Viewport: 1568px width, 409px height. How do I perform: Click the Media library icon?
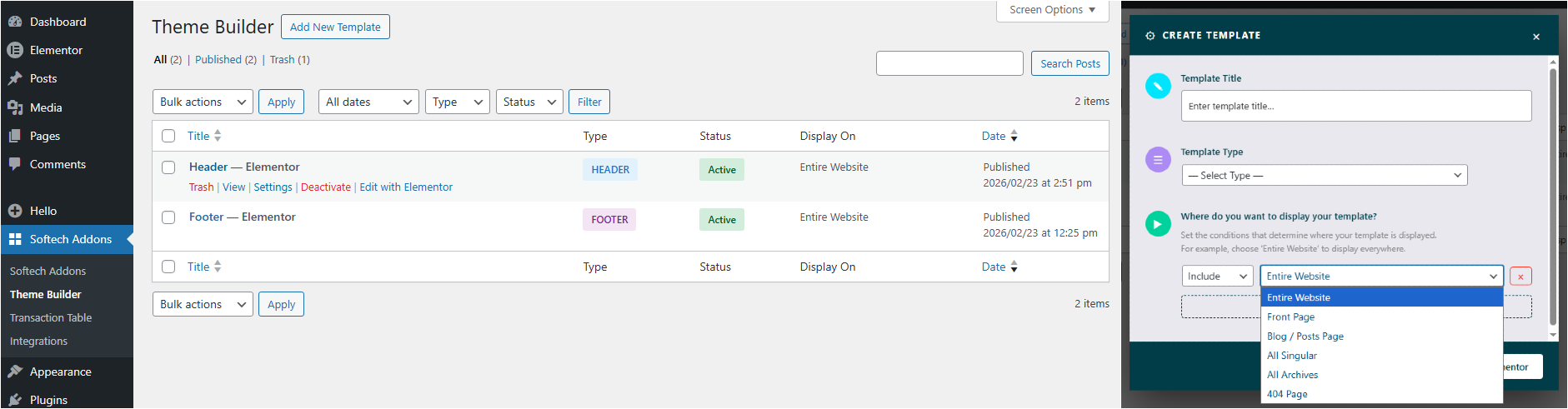click(15, 107)
